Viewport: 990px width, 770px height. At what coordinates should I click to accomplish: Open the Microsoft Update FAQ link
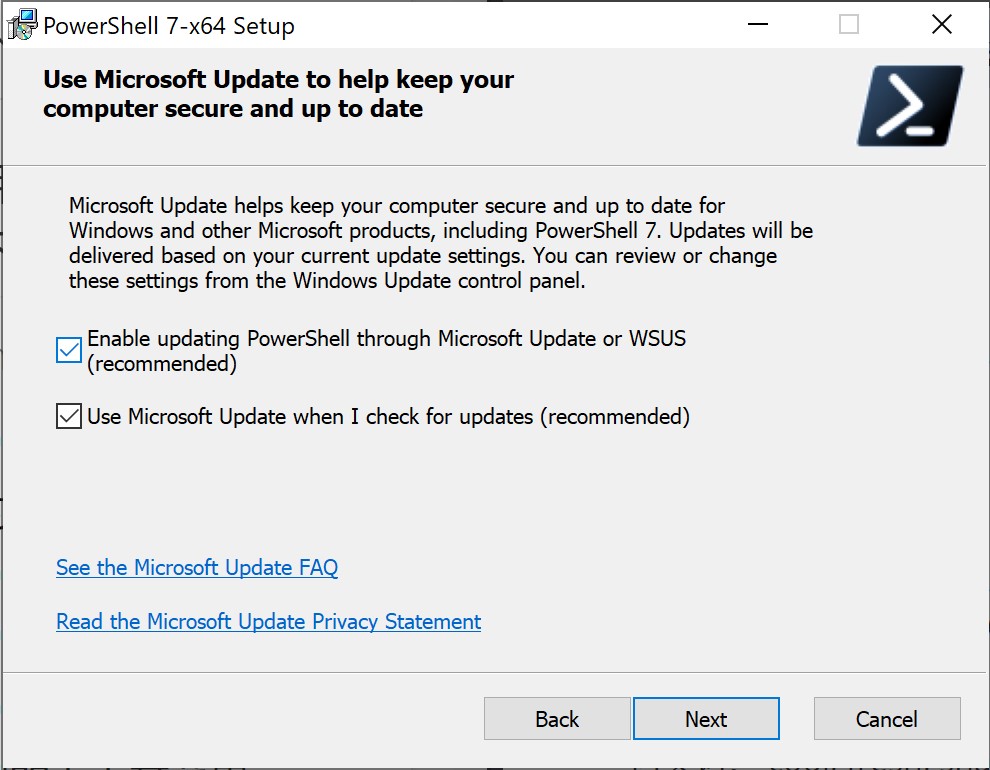[x=197, y=568]
